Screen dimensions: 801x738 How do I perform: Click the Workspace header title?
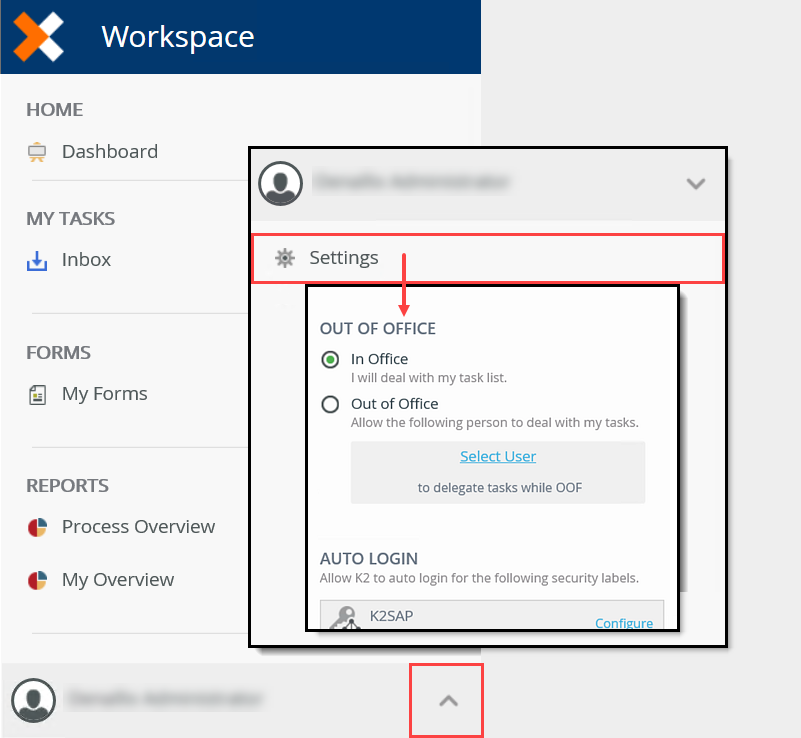point(177,37)
